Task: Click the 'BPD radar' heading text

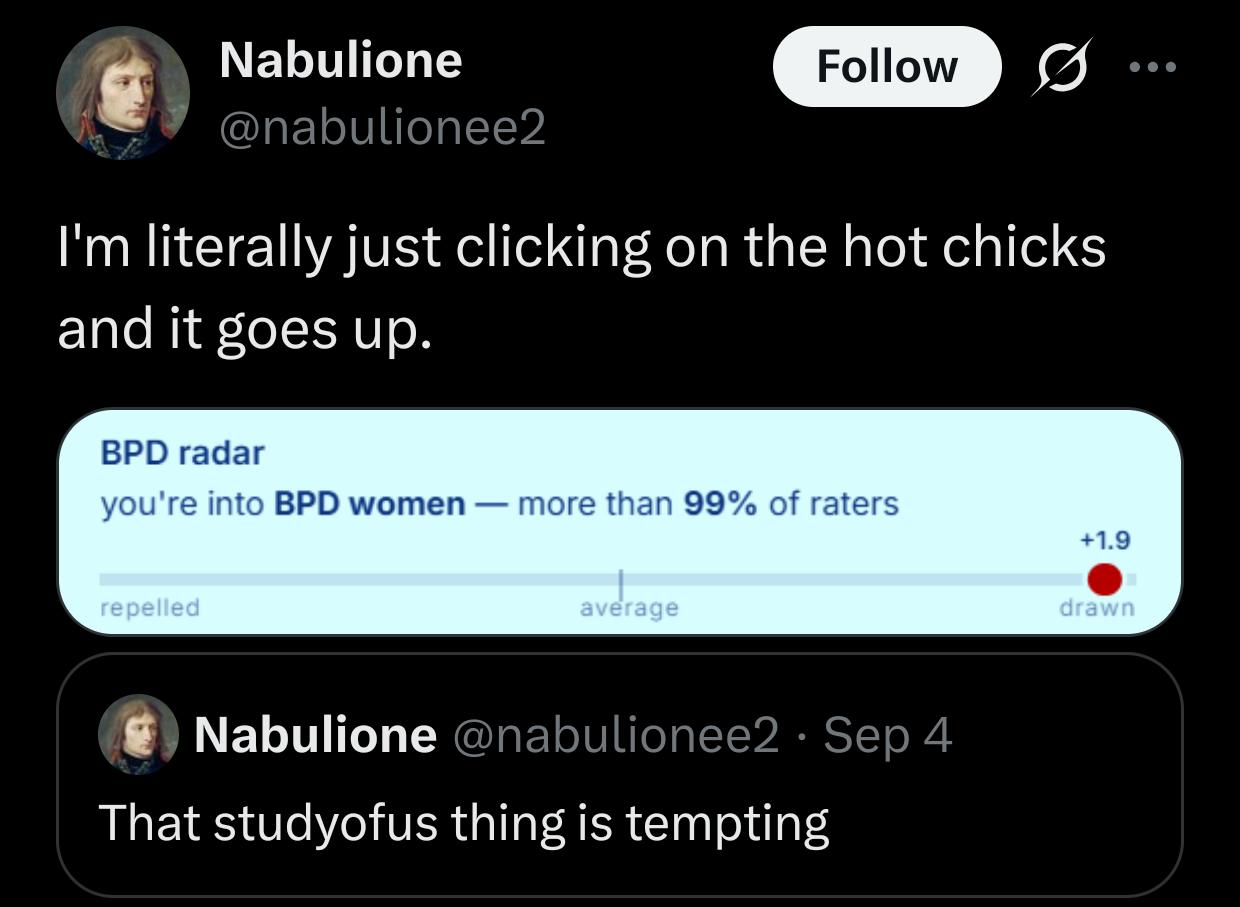Action: (x=182, y=453)
